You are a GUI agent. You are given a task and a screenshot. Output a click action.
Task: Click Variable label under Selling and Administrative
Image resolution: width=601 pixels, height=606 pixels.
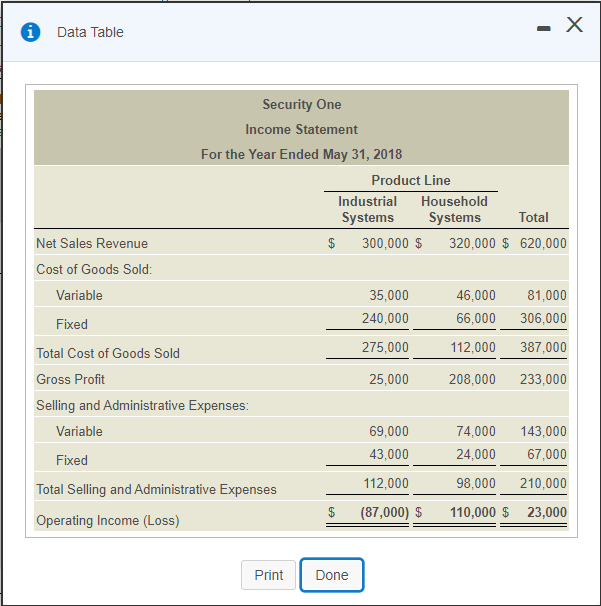79,431
